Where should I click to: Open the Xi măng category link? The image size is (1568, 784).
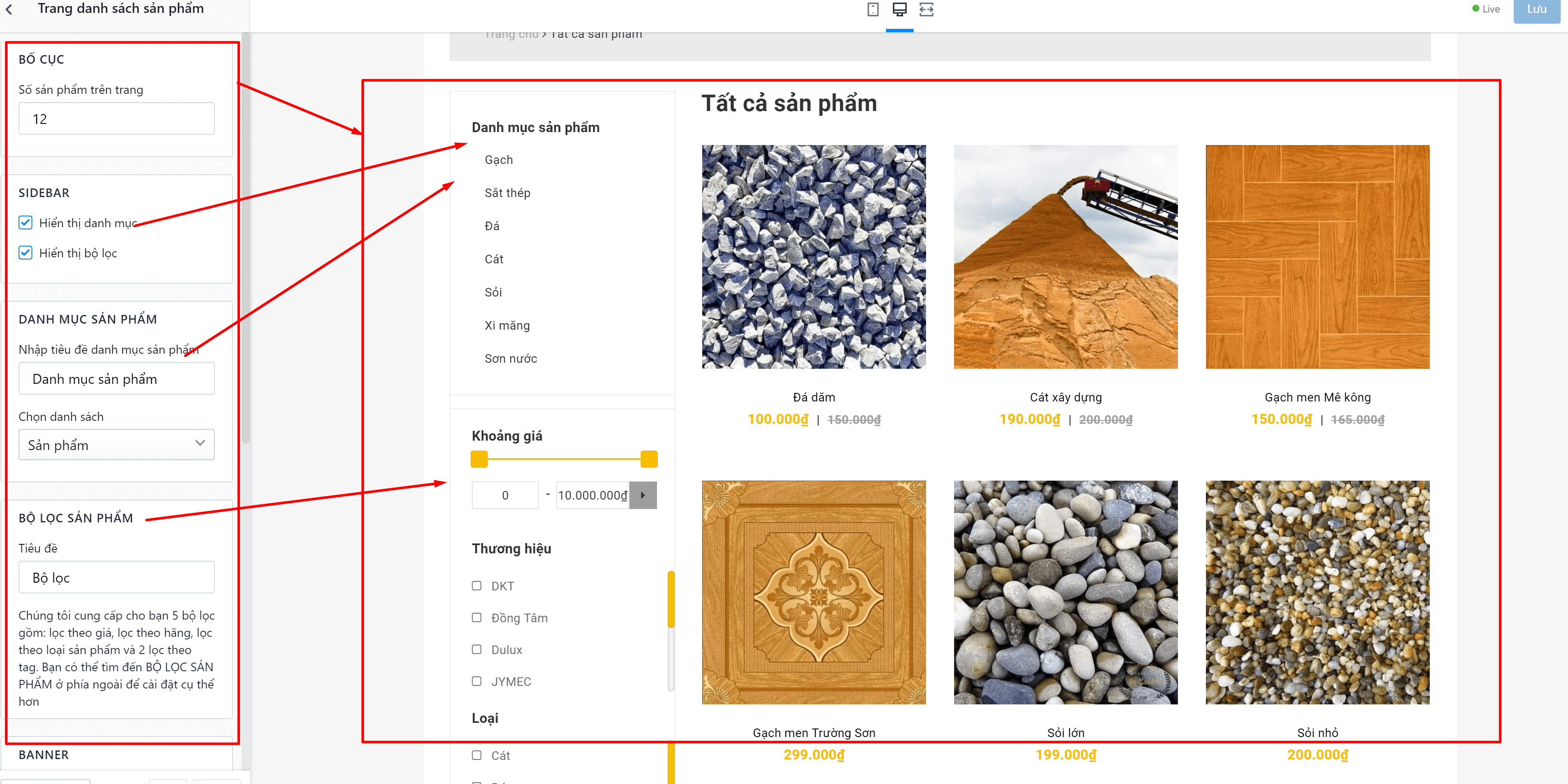(507, 325)
